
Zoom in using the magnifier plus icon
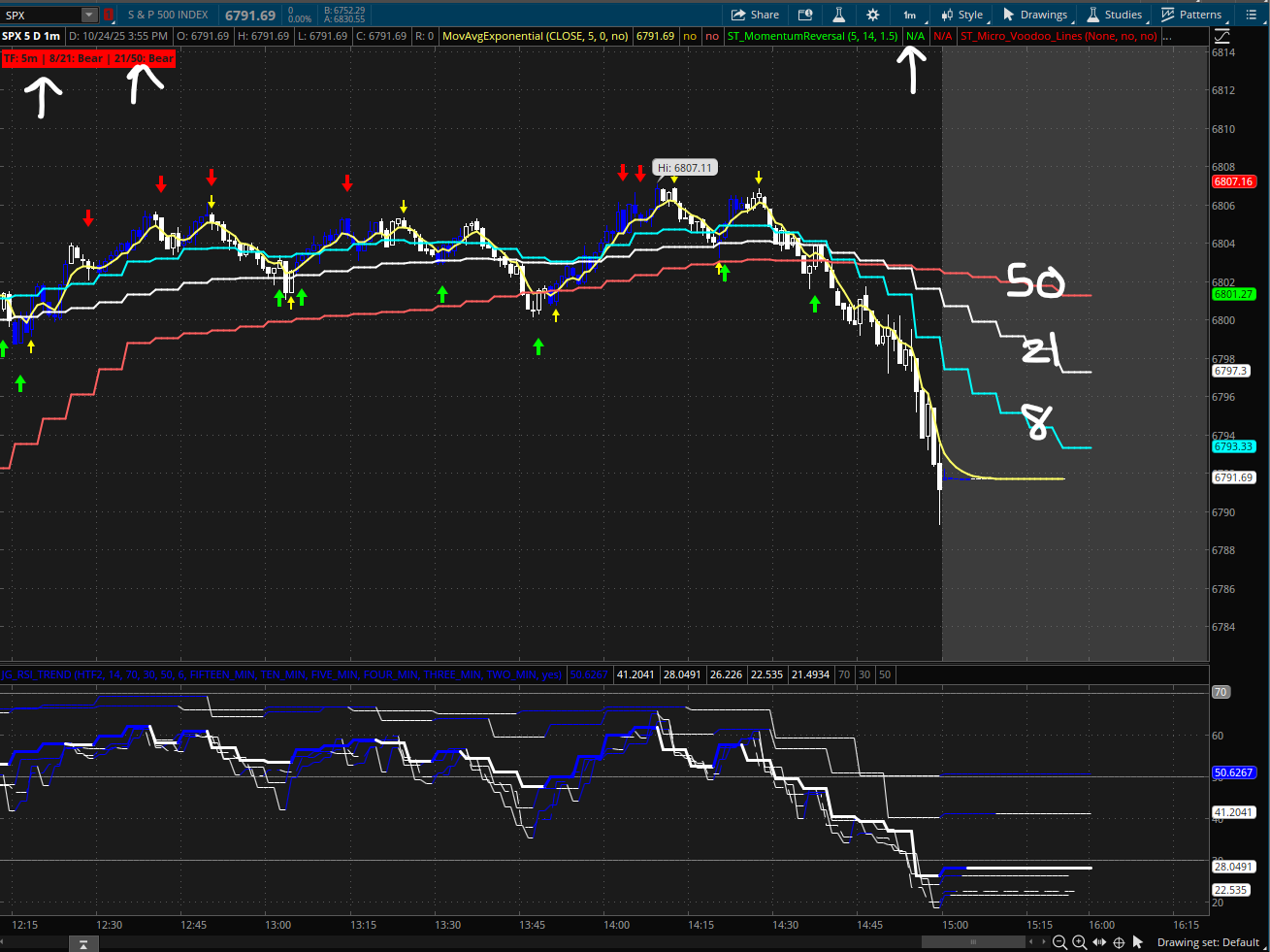[1079, 942]
